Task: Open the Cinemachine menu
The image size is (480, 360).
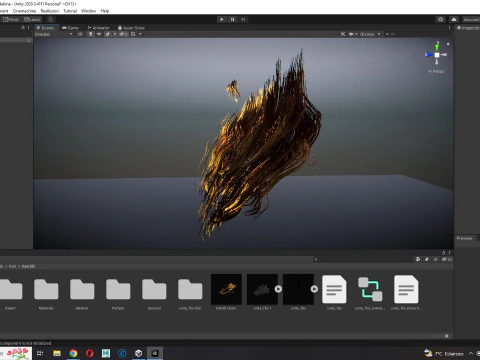Action: (24, 11)
